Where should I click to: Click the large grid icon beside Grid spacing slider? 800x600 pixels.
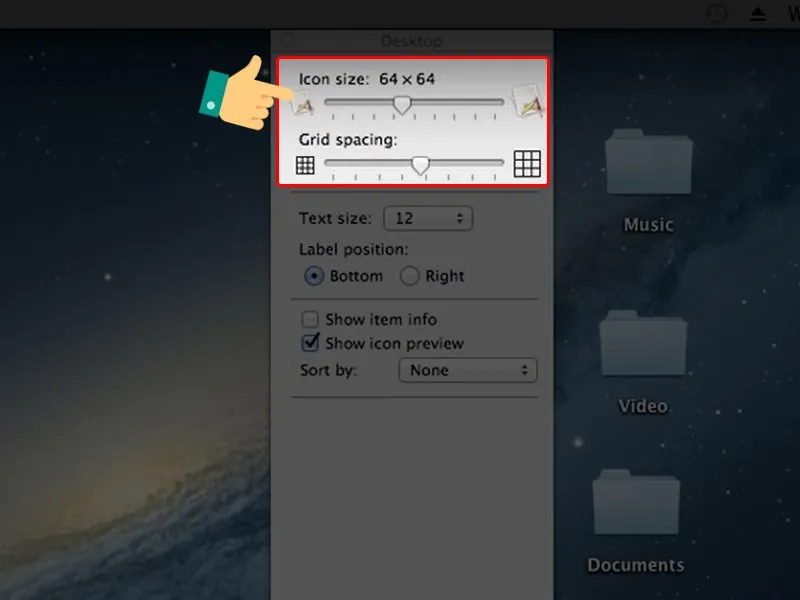[x=527, y=163]
